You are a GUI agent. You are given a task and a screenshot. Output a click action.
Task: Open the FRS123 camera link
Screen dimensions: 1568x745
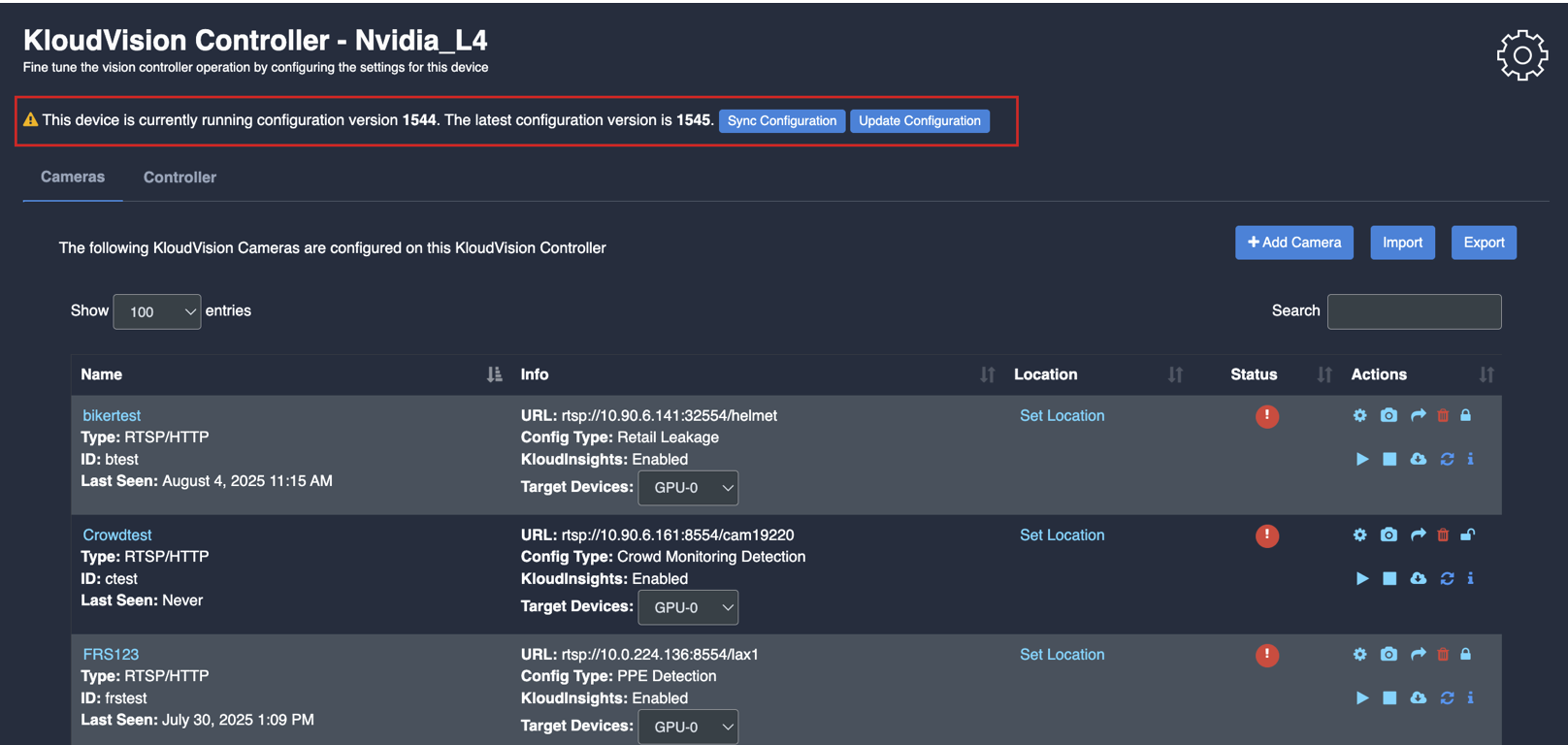[111, 654]
